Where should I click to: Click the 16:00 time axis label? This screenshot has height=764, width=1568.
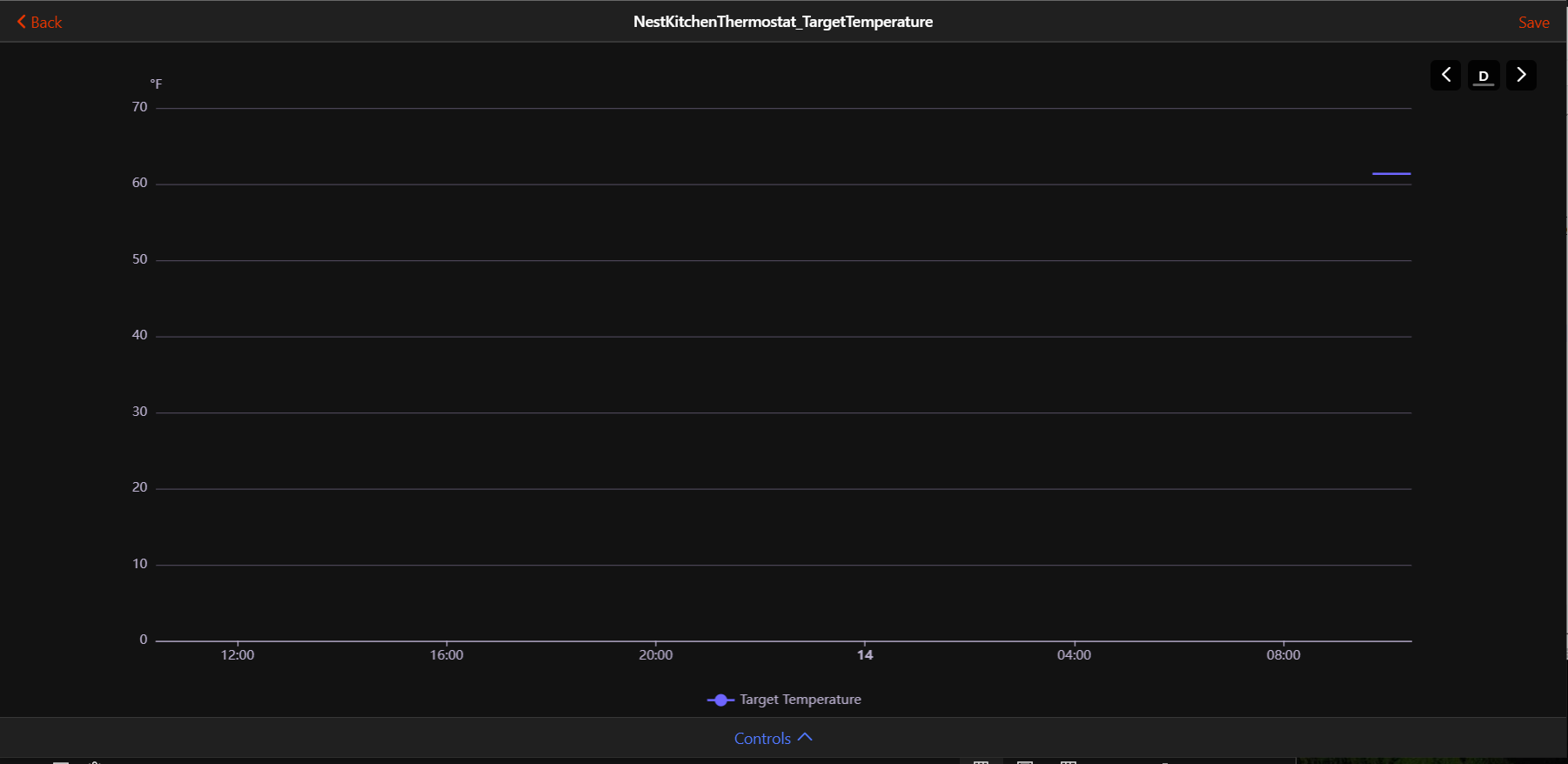point(446,655)
